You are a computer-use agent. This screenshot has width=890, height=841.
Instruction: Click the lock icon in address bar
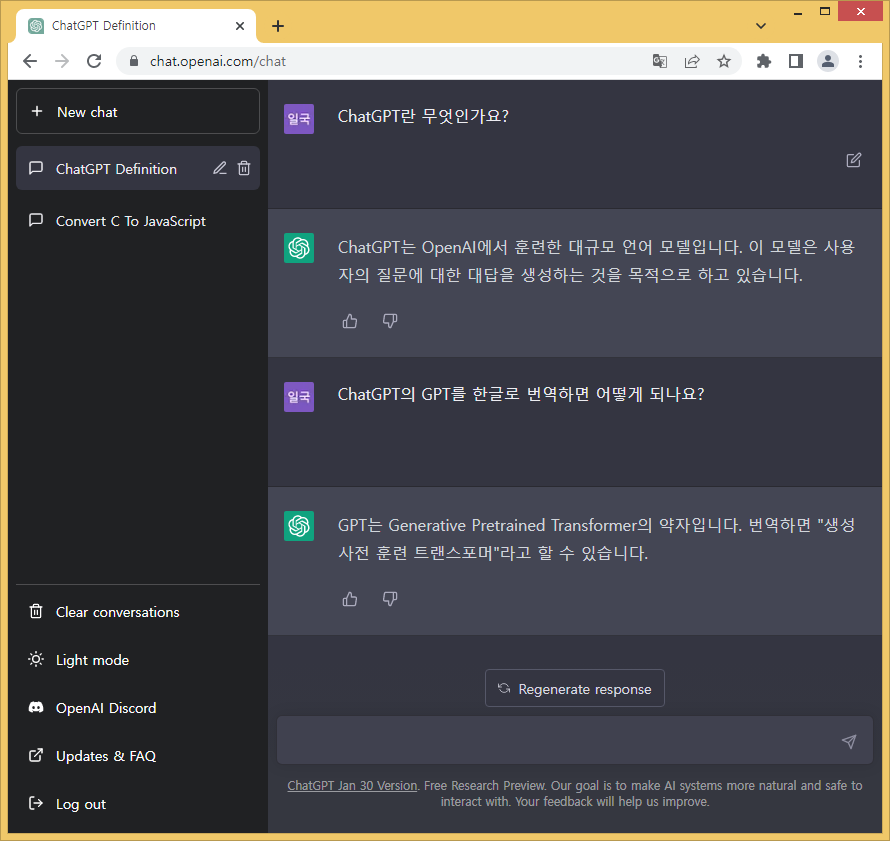click(x=134, y=61)
